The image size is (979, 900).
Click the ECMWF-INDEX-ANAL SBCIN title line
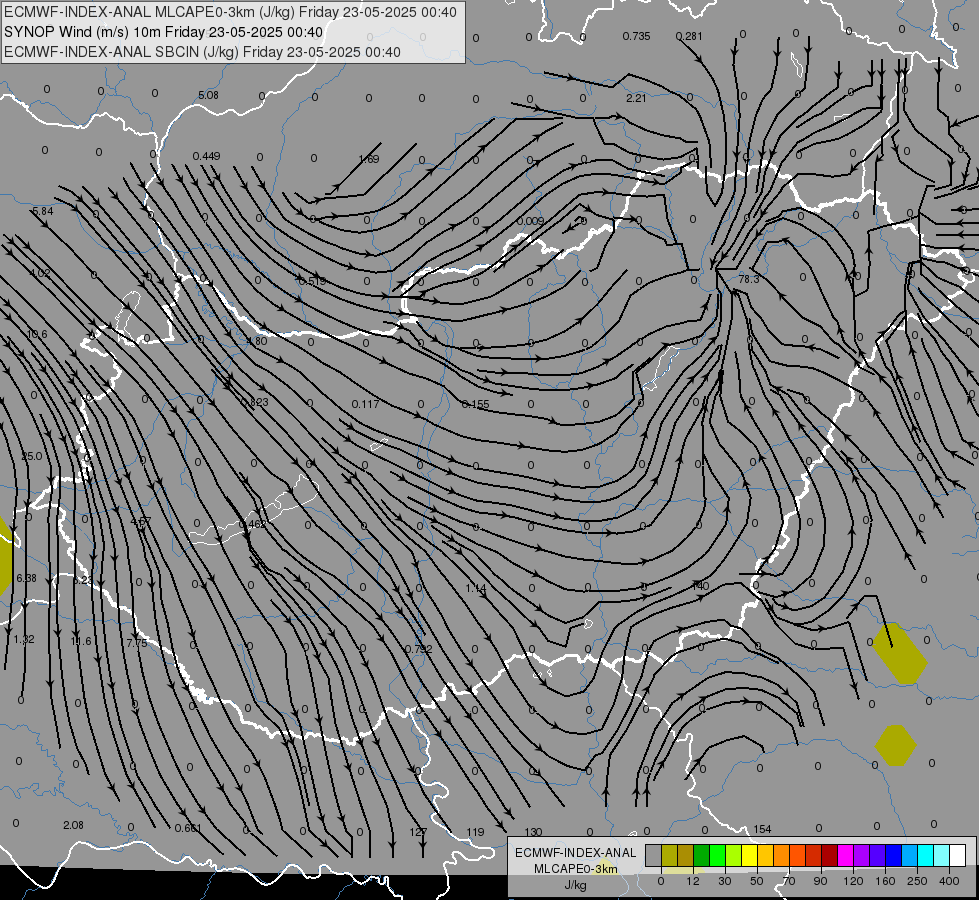(202, 52)
